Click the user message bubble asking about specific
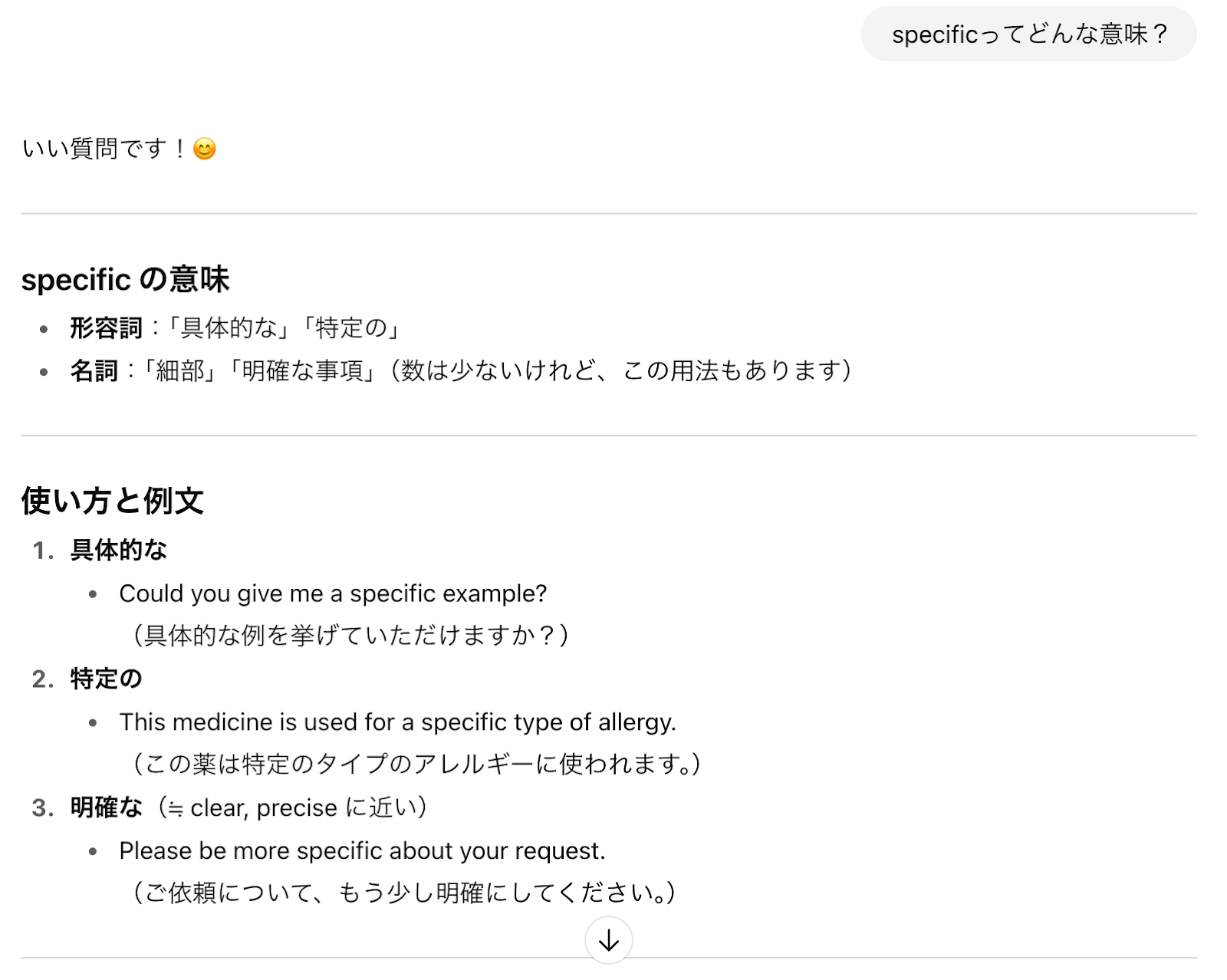The height and width of the screenshot is (980, 1227). click(1028, 35)
